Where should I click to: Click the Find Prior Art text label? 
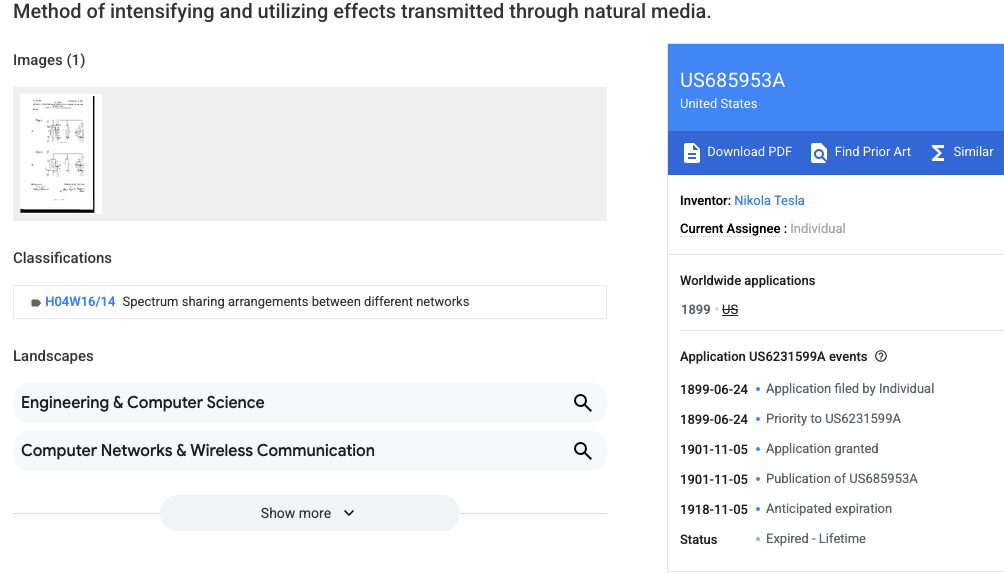click(872, 152)
